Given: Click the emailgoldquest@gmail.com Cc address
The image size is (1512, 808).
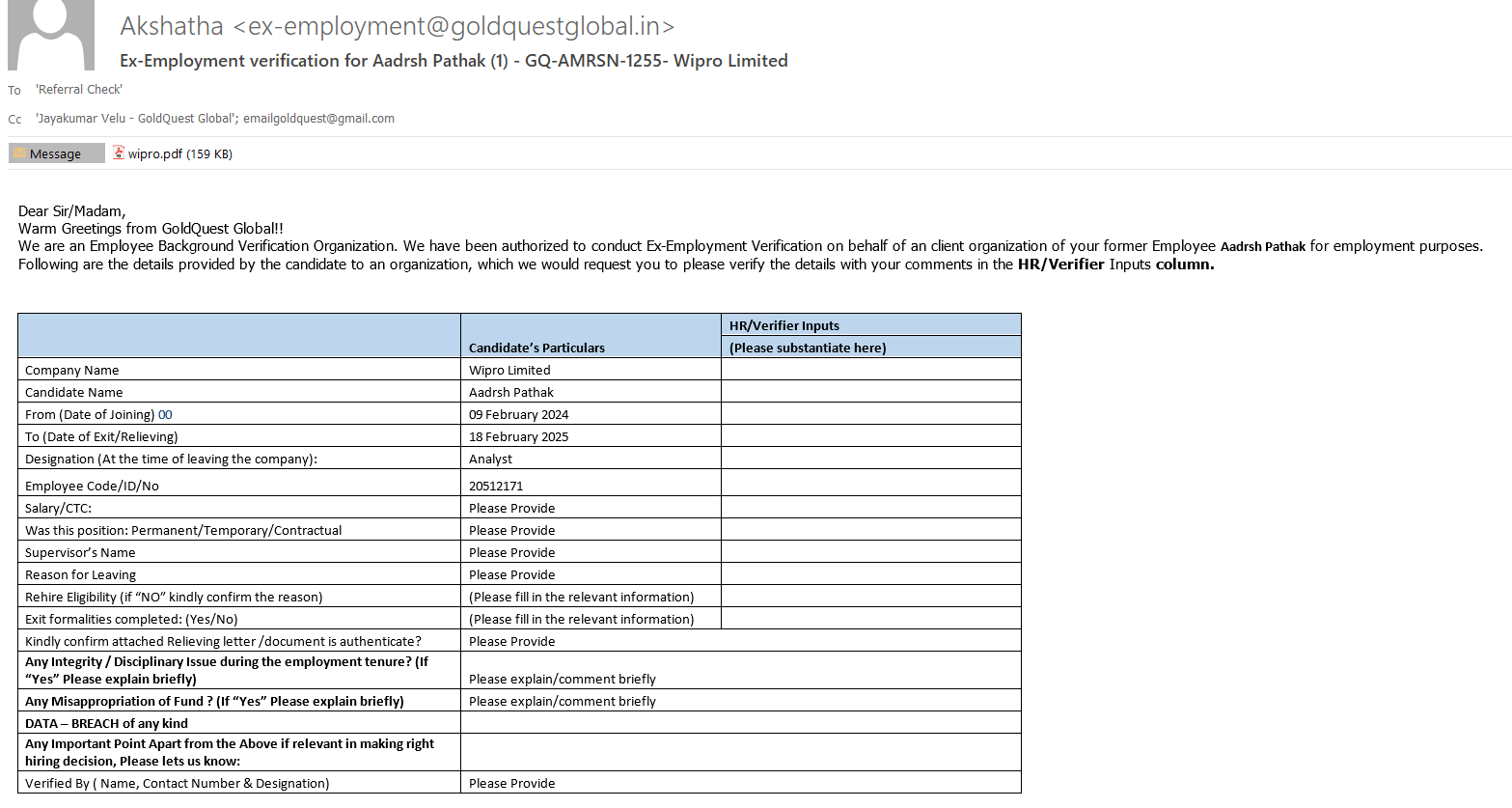Looking at the screenshot, I should click(318, 119).
